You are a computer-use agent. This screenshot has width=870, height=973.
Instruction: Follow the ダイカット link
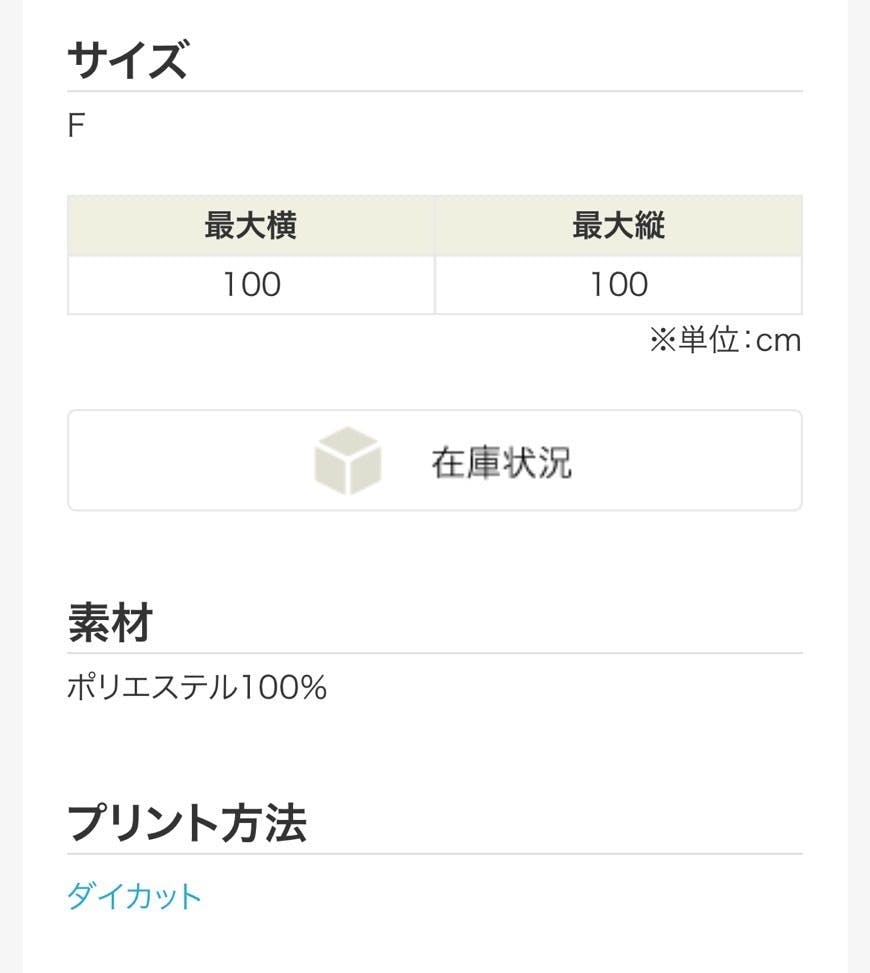pos(134,896)
